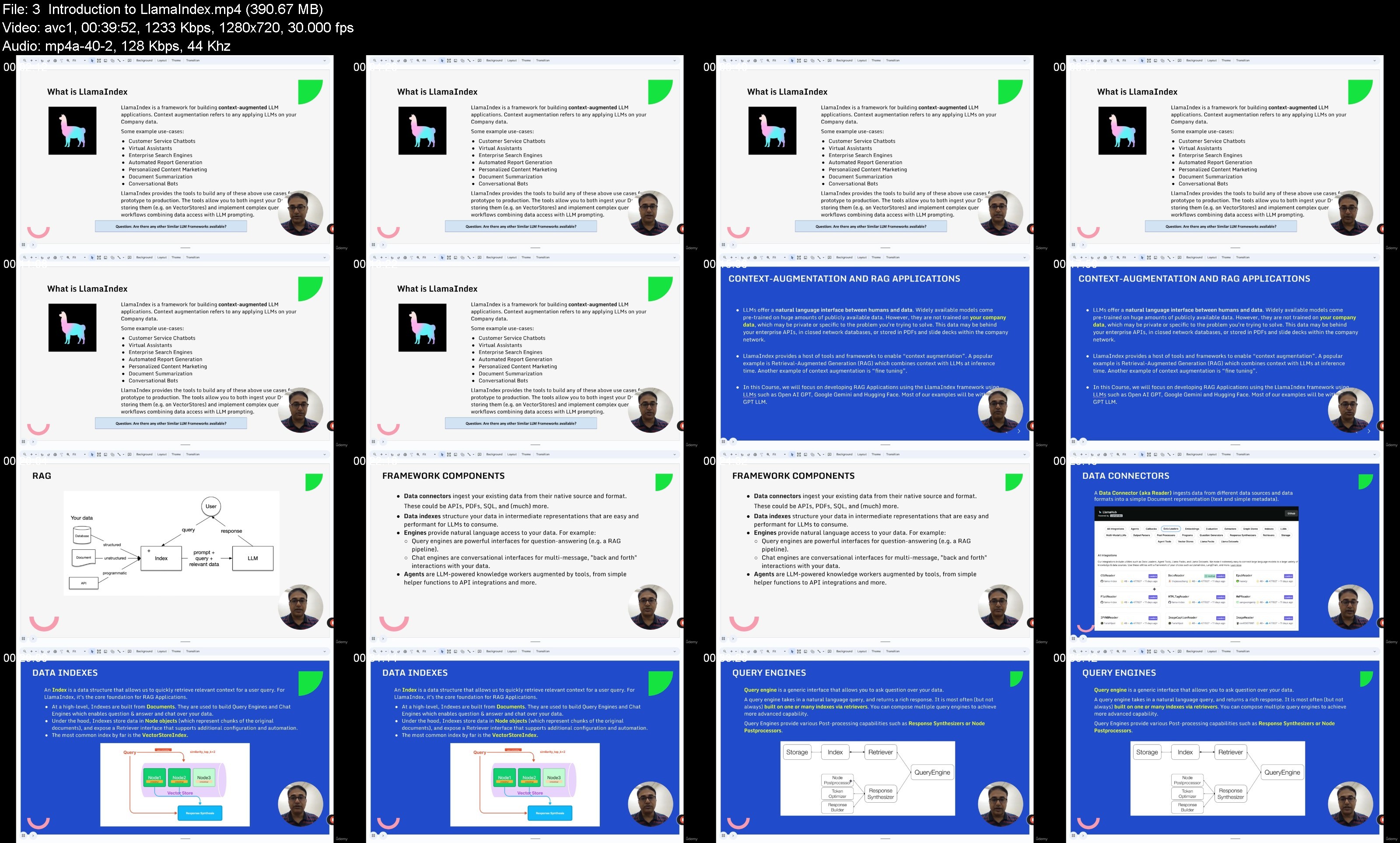Click undo icon in RAG thumbnail toolbar
This screenshot has width=1400, height=843.
pyautogui.click(x=42, y=455)
